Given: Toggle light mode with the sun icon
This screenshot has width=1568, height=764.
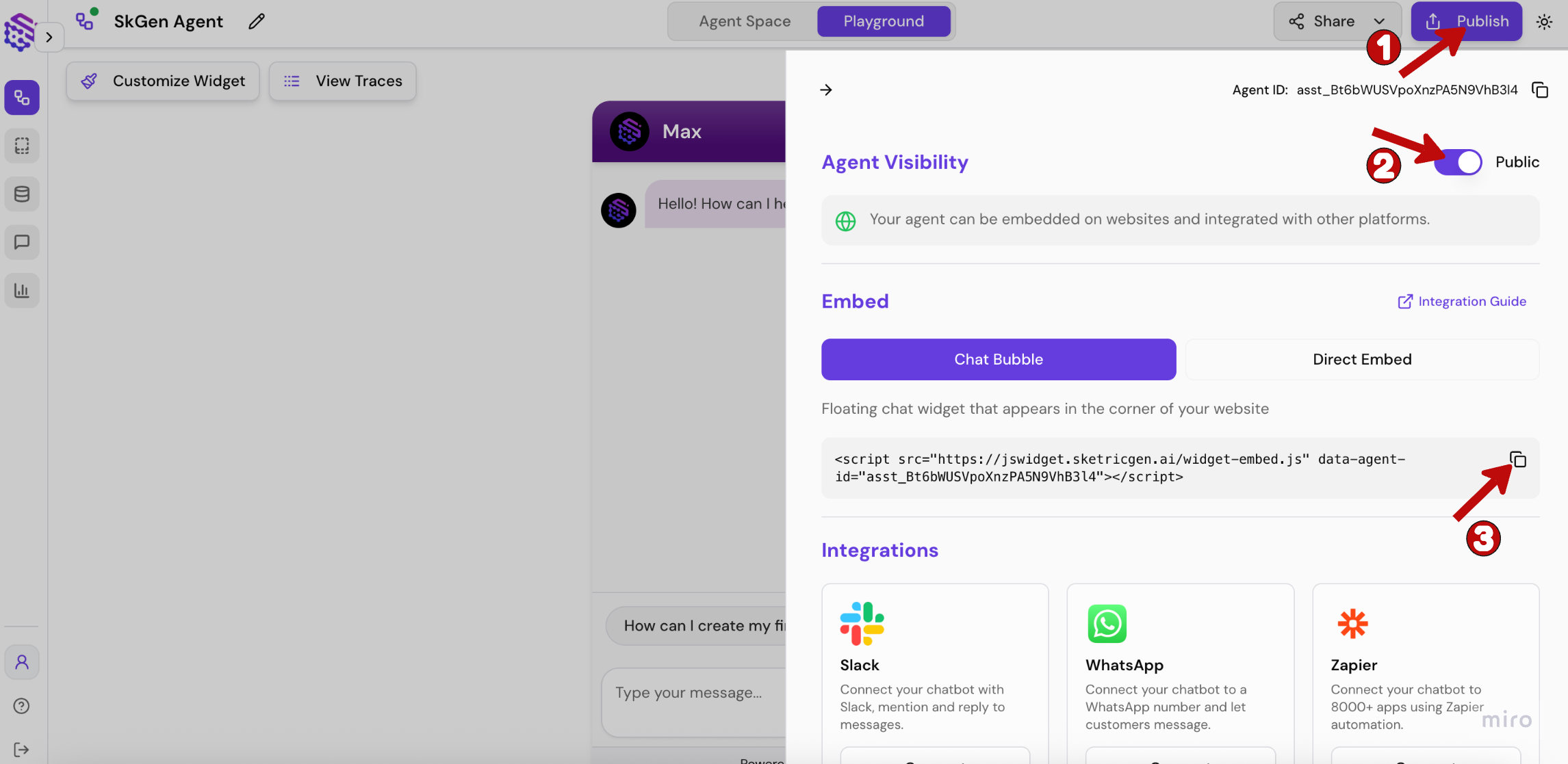Looking at the screenshot, I should coord(1545,21).
